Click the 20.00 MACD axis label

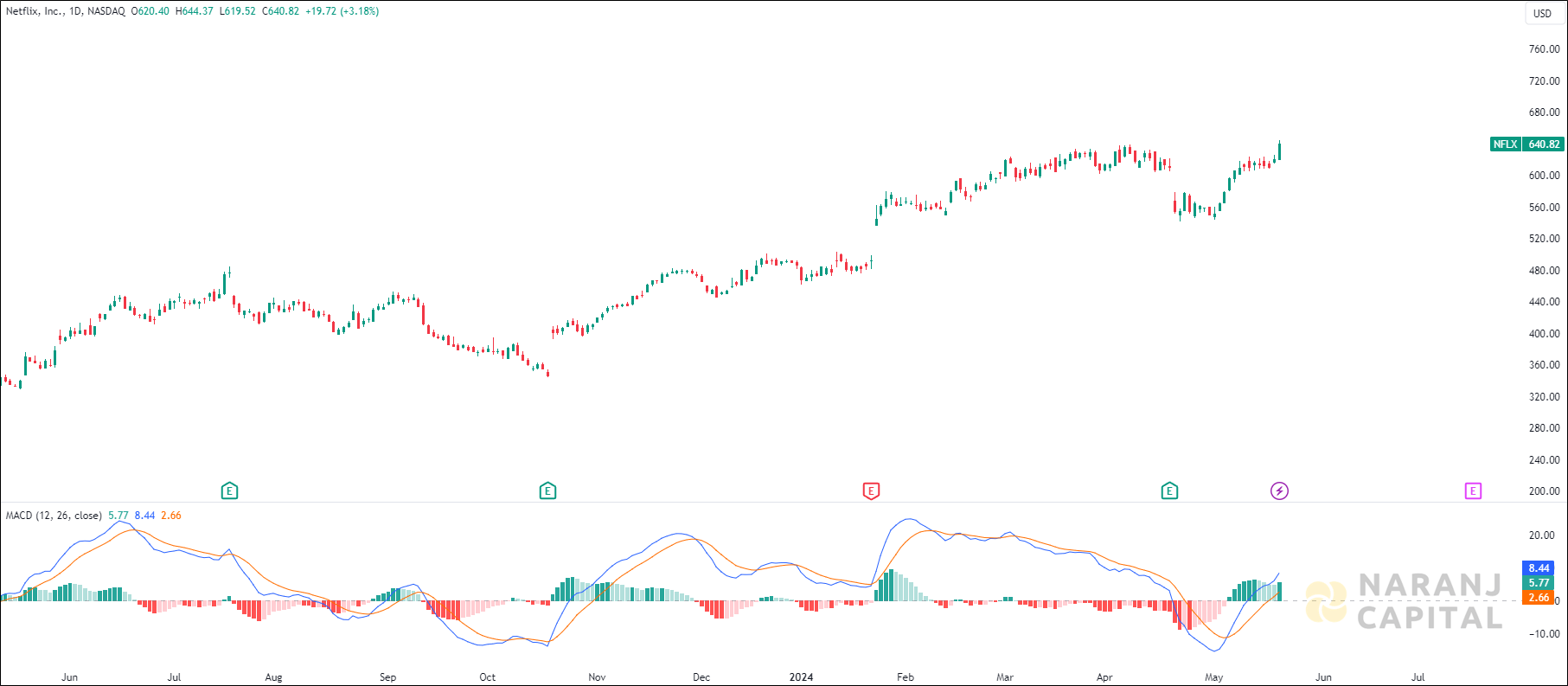1543,535
